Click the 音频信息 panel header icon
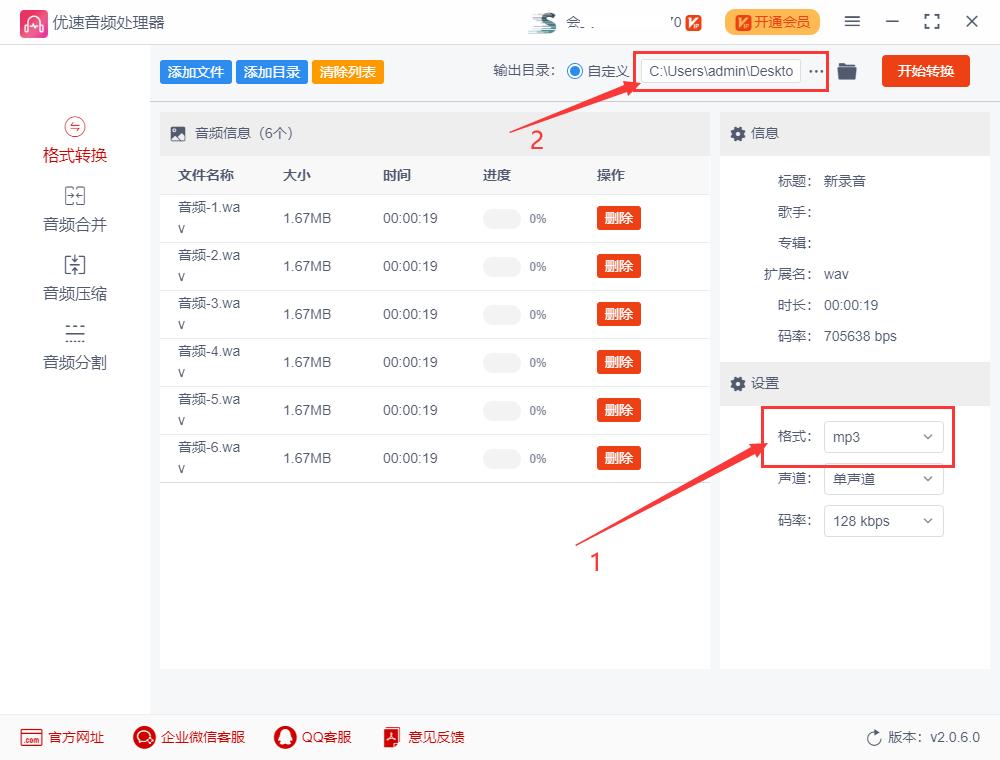Image resolution: width=1000 pixels, height=760 pixels. 177,132
